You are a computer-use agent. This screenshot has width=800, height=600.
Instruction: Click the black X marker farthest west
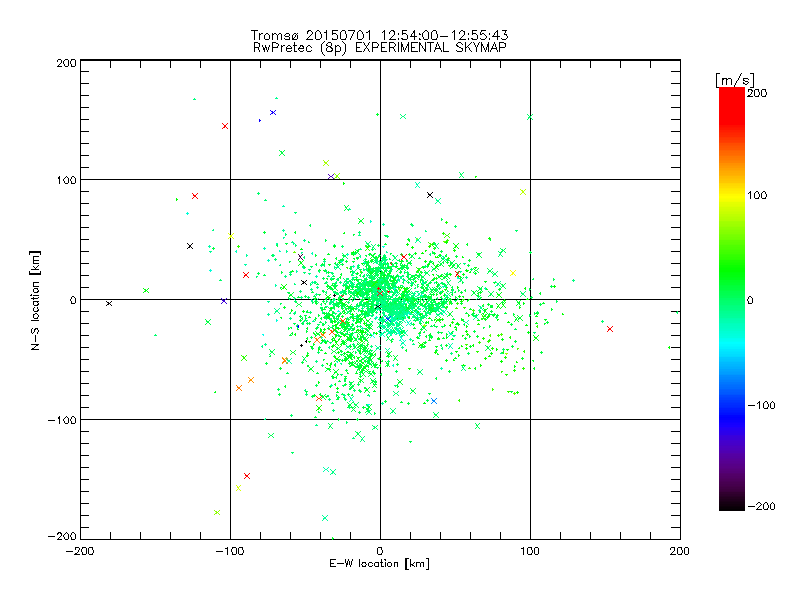click(109, 304)
